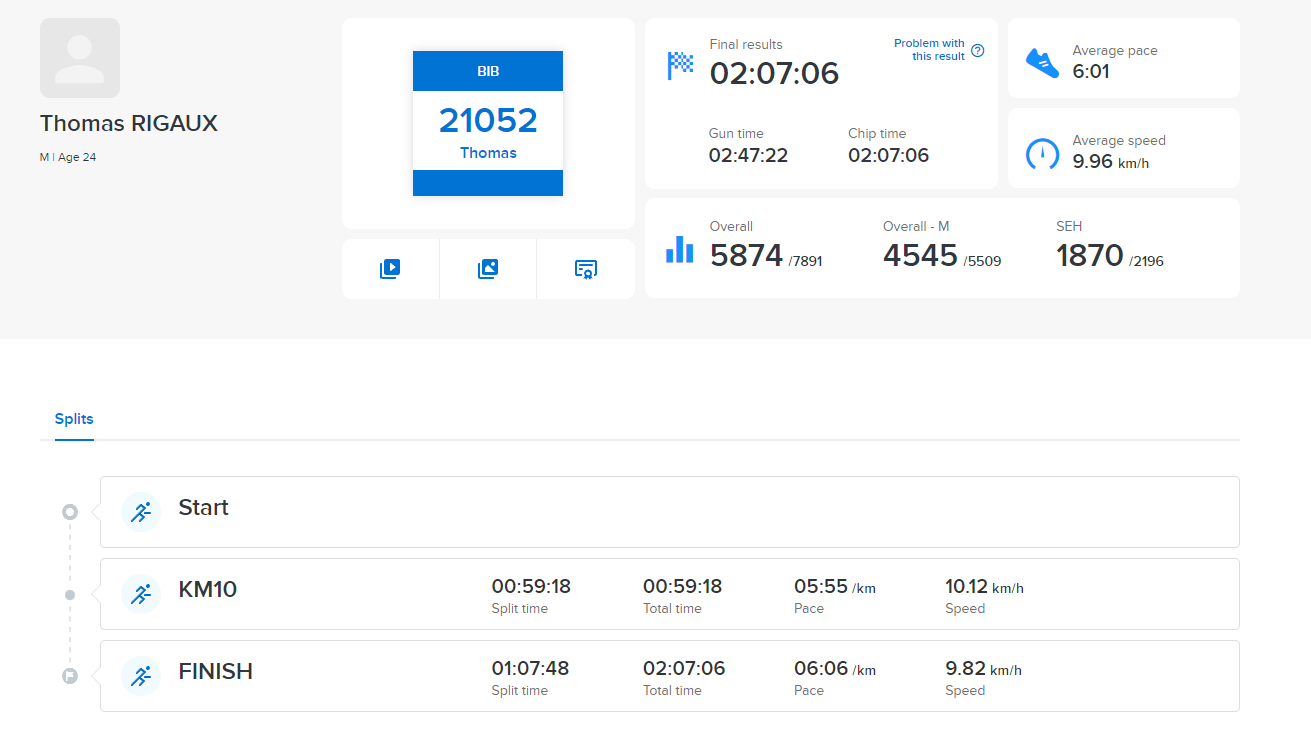The image size is (1311, 747).
Task: Click the runner icon on KM10 row
Action: coord(141,594)
